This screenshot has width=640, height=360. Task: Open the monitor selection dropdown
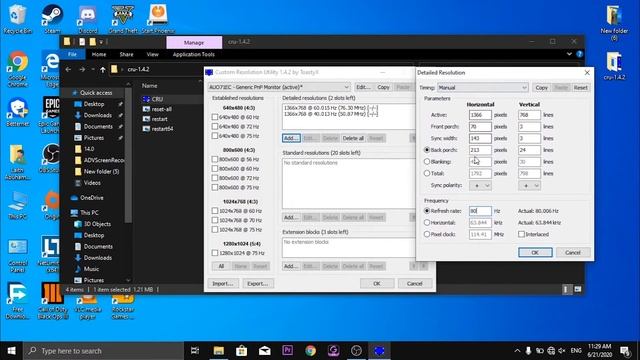tap(279, 87)
